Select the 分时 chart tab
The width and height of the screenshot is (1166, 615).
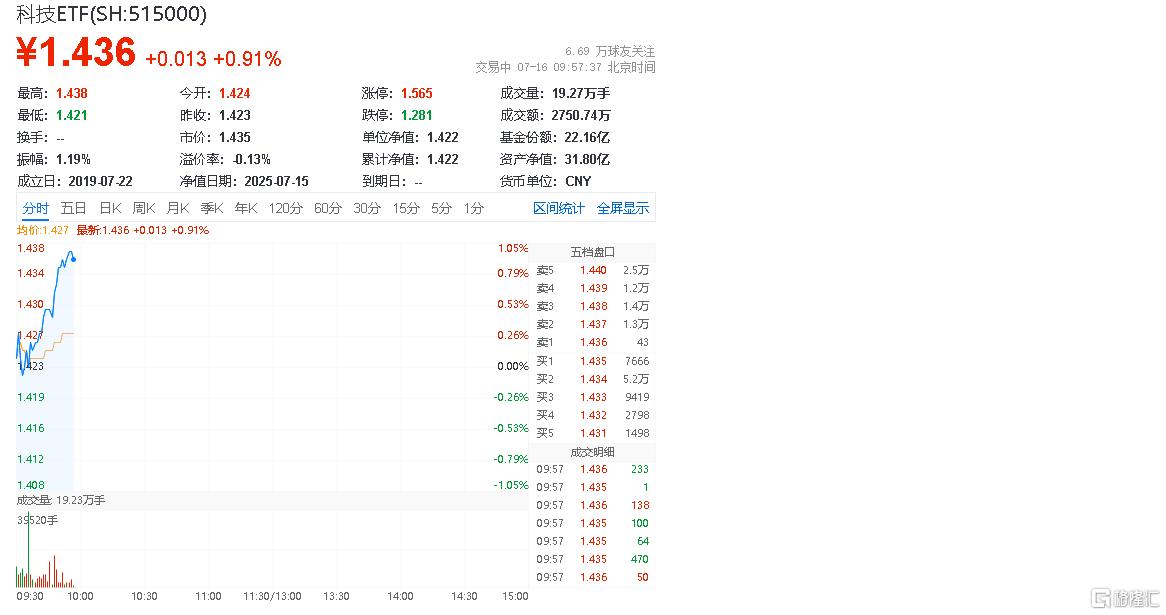pyautogui.click(x=35, y=208)
